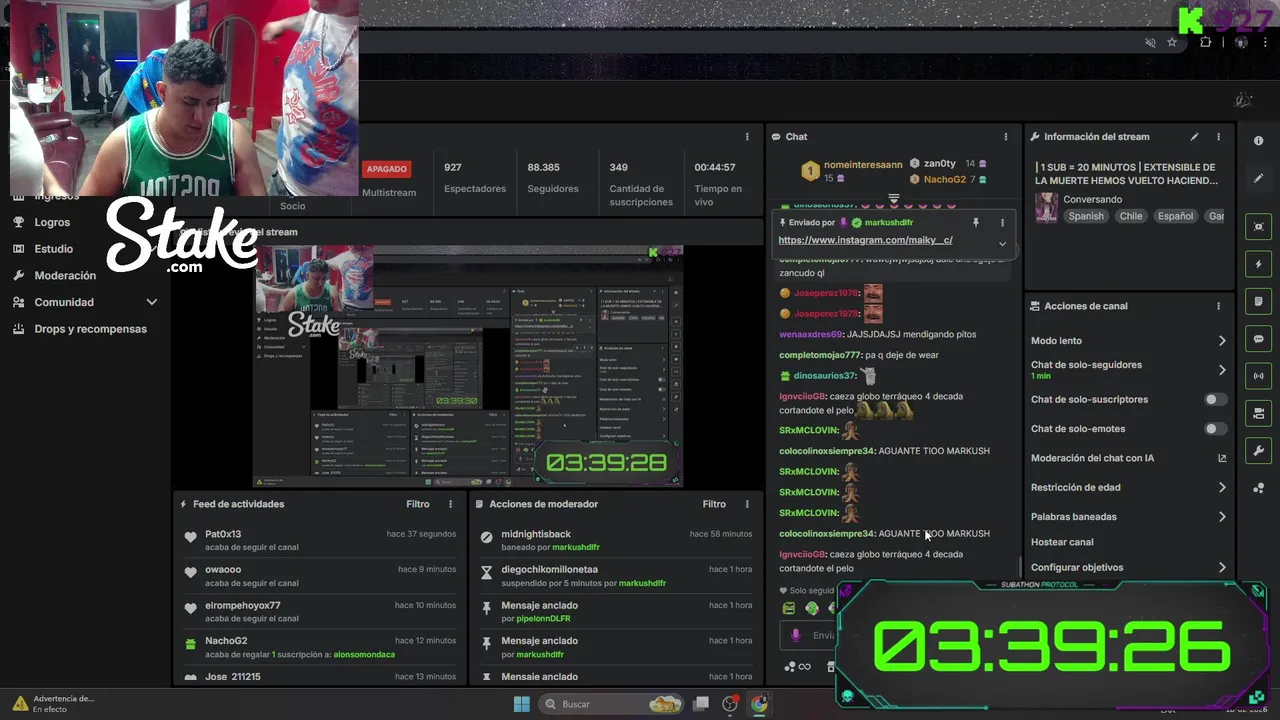Click the clip capture icon in right sidebar
This screenshot has width=1280, height=720.
pos(1258,227)
